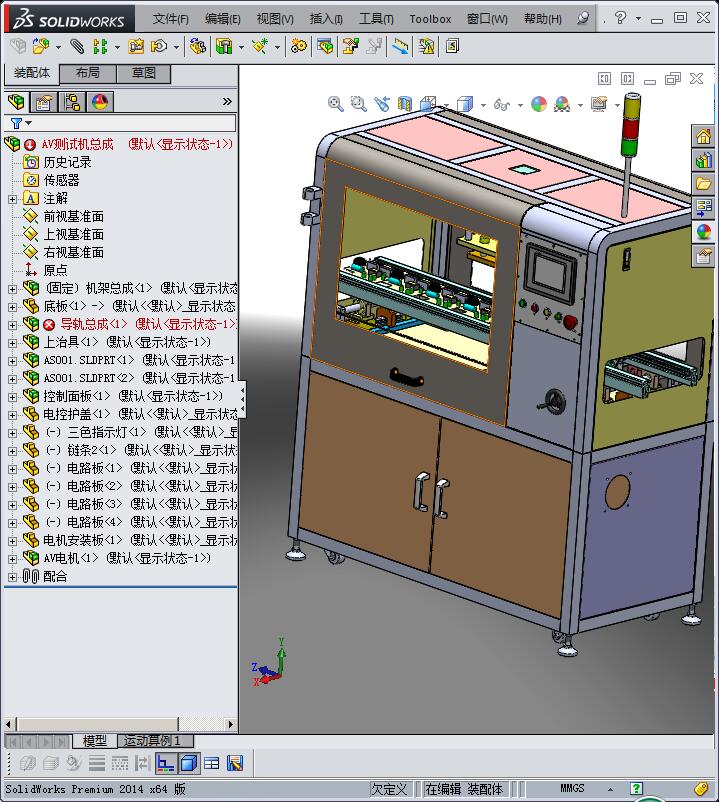
Task: Click the Edit Appearance color ball icon
Action: point(538,104)
